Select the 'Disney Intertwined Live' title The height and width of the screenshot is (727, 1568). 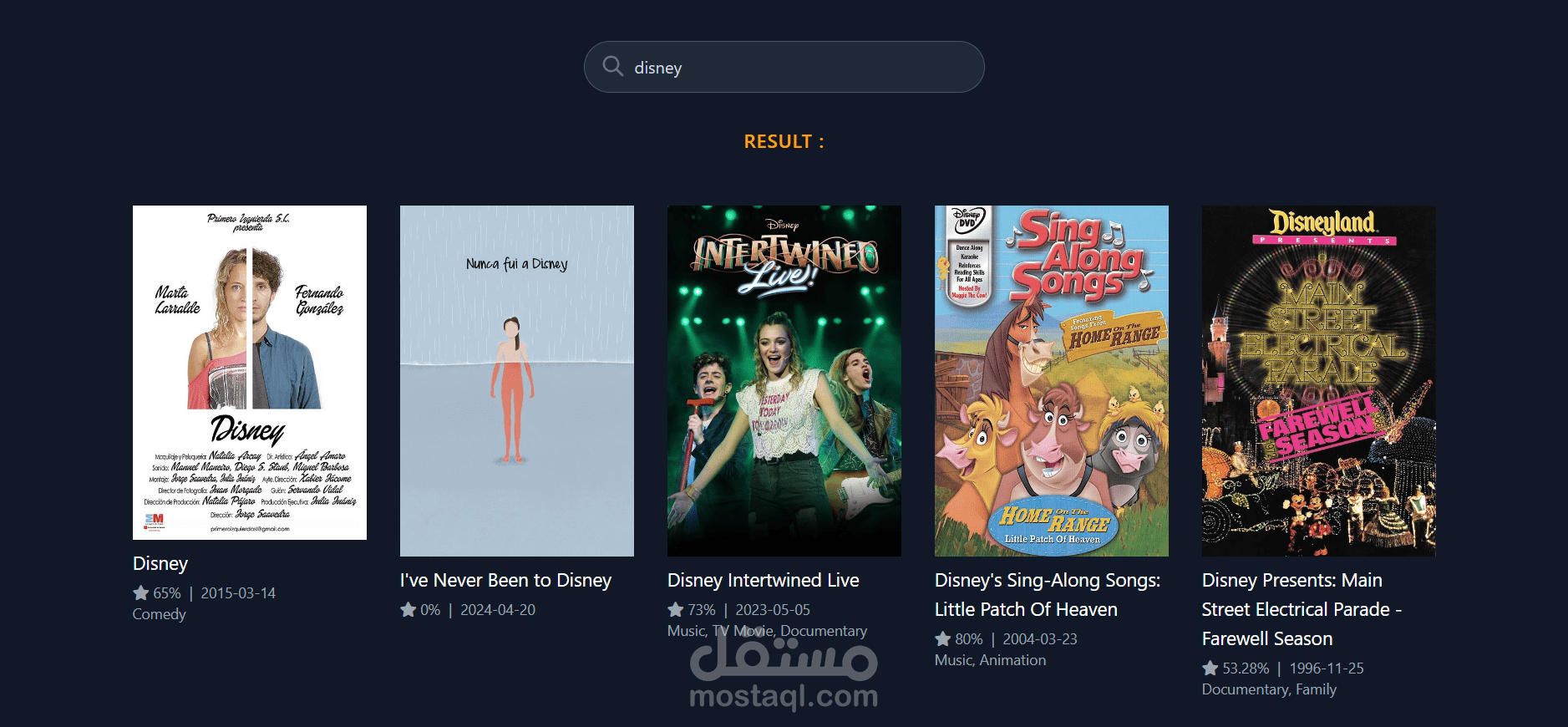tap(764, 580)
